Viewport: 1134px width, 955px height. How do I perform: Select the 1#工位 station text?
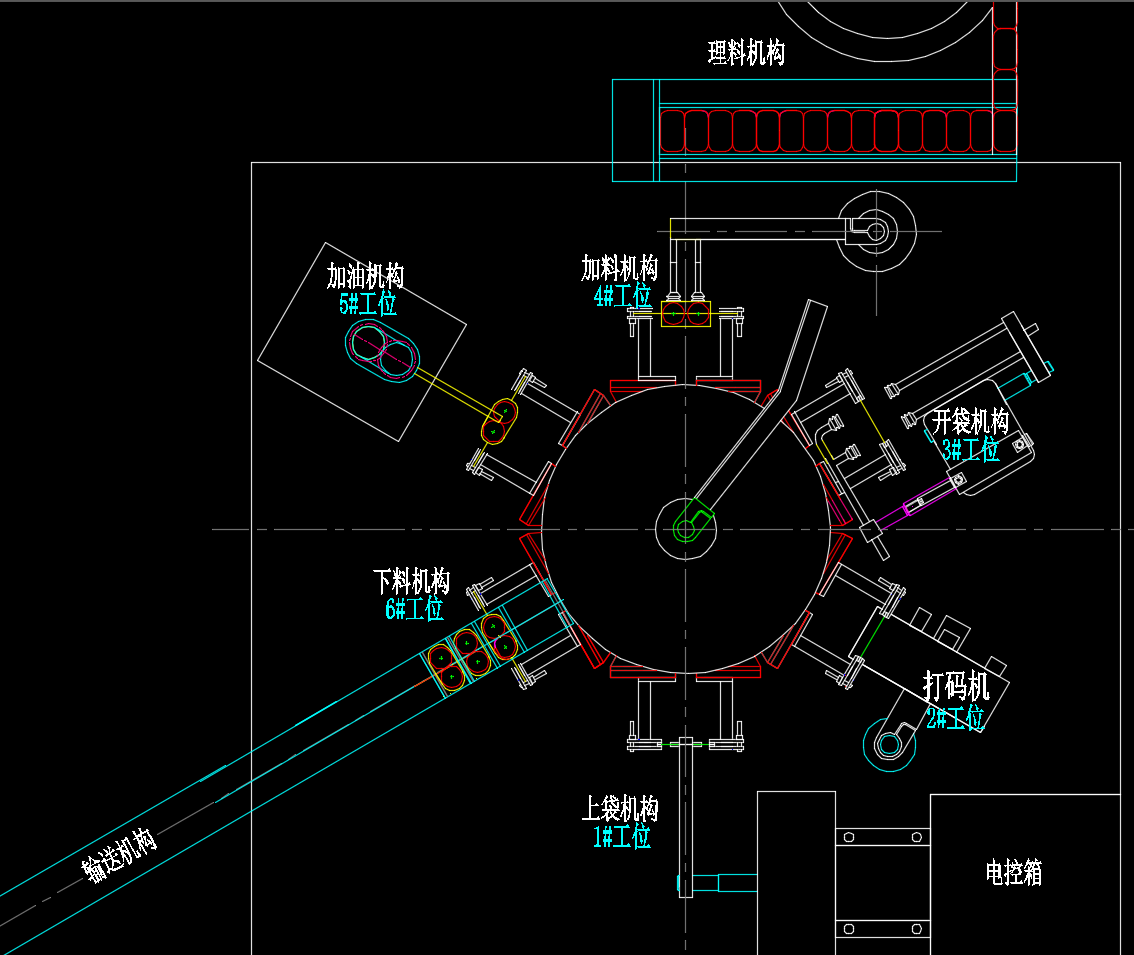pos(622,837)
